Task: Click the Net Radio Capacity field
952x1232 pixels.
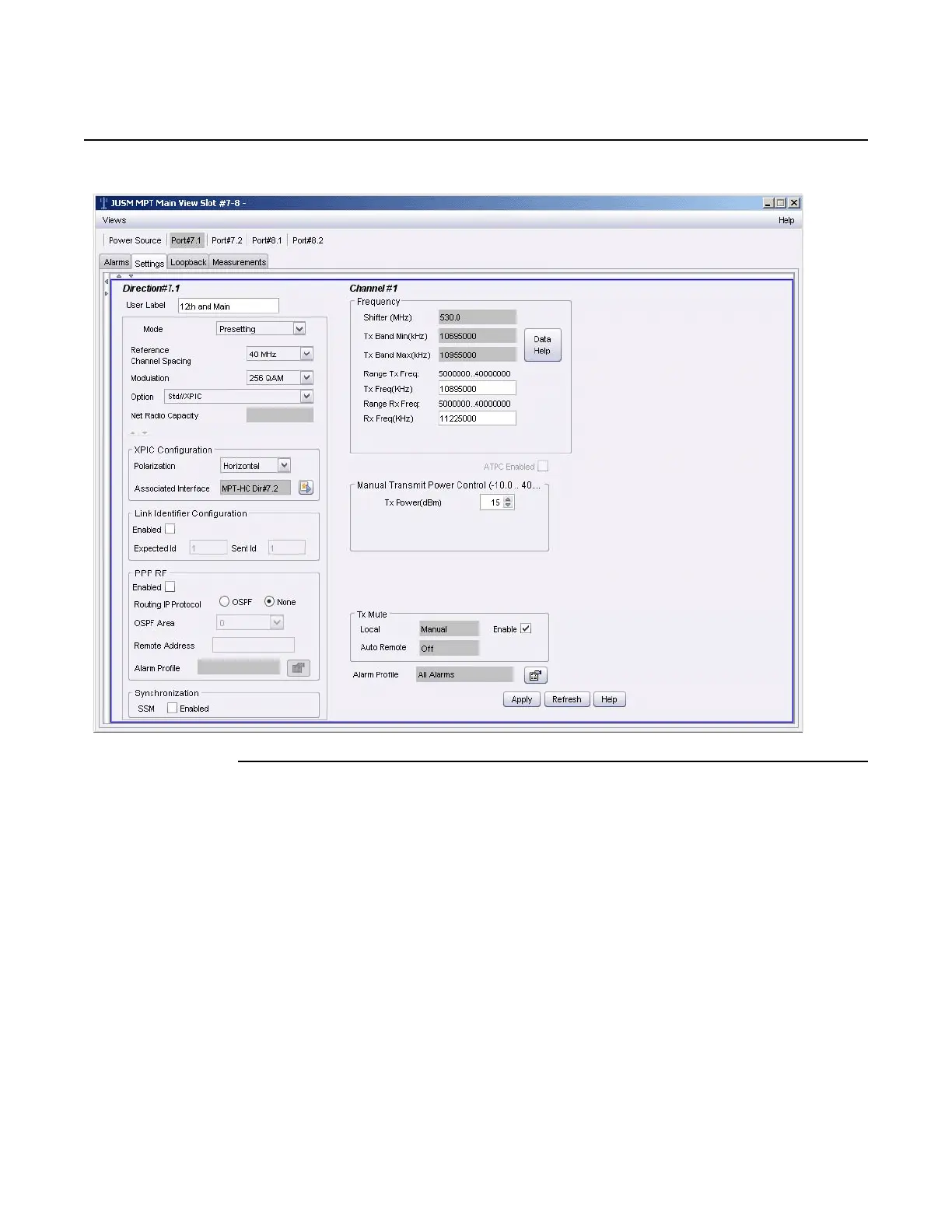Action: 280,415
